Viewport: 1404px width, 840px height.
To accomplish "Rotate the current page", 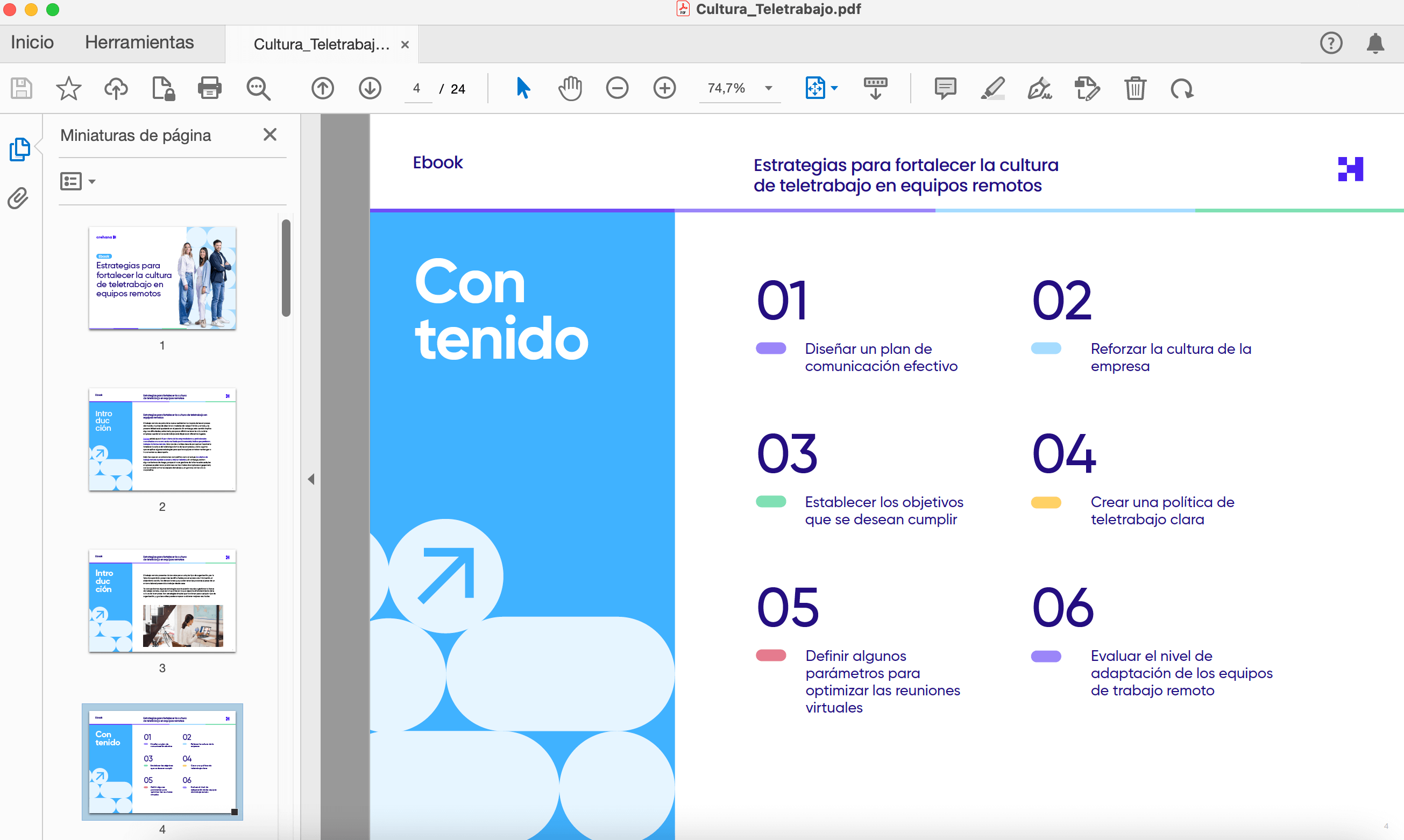I will click(1182, 88).
